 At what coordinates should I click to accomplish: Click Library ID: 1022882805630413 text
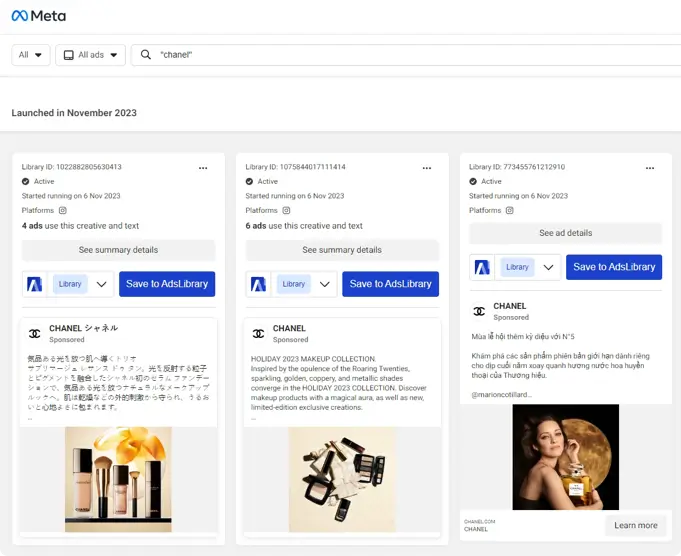[72, 167]
